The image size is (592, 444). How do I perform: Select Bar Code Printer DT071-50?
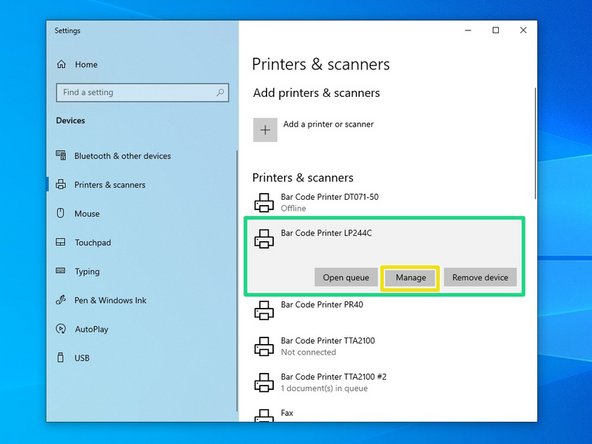330,197
